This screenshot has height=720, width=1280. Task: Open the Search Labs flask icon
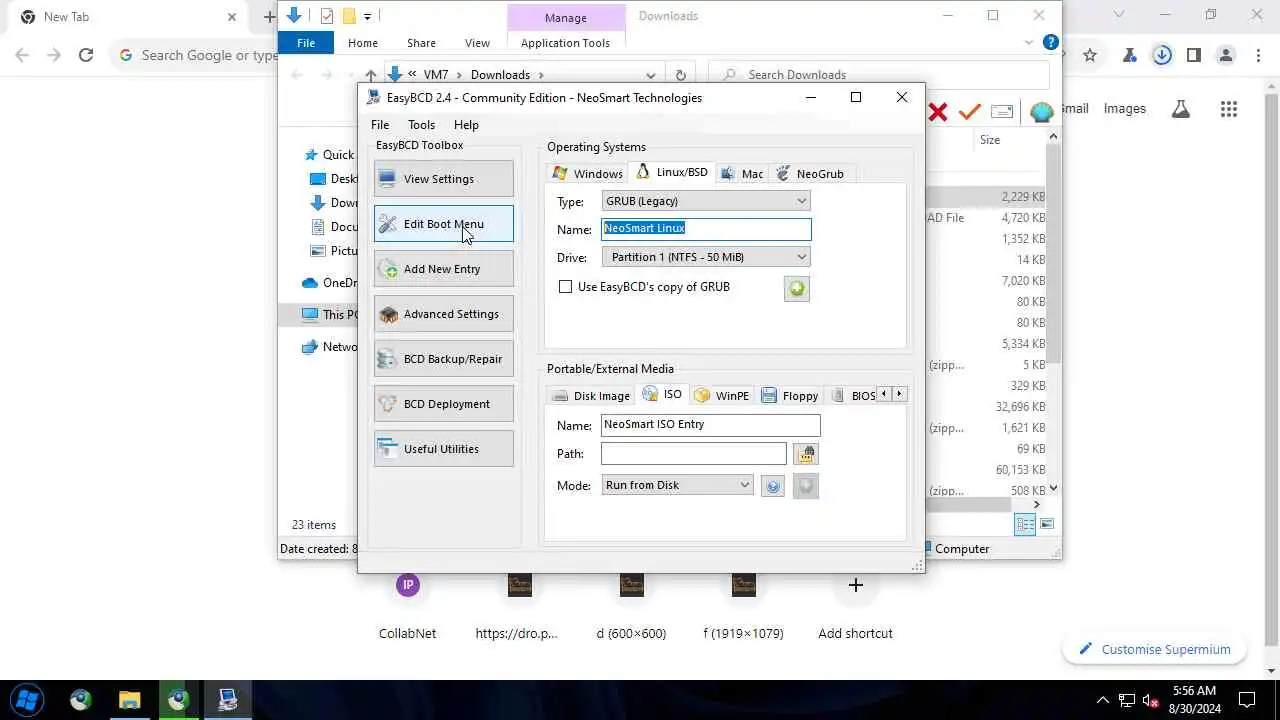[1181, 110]
